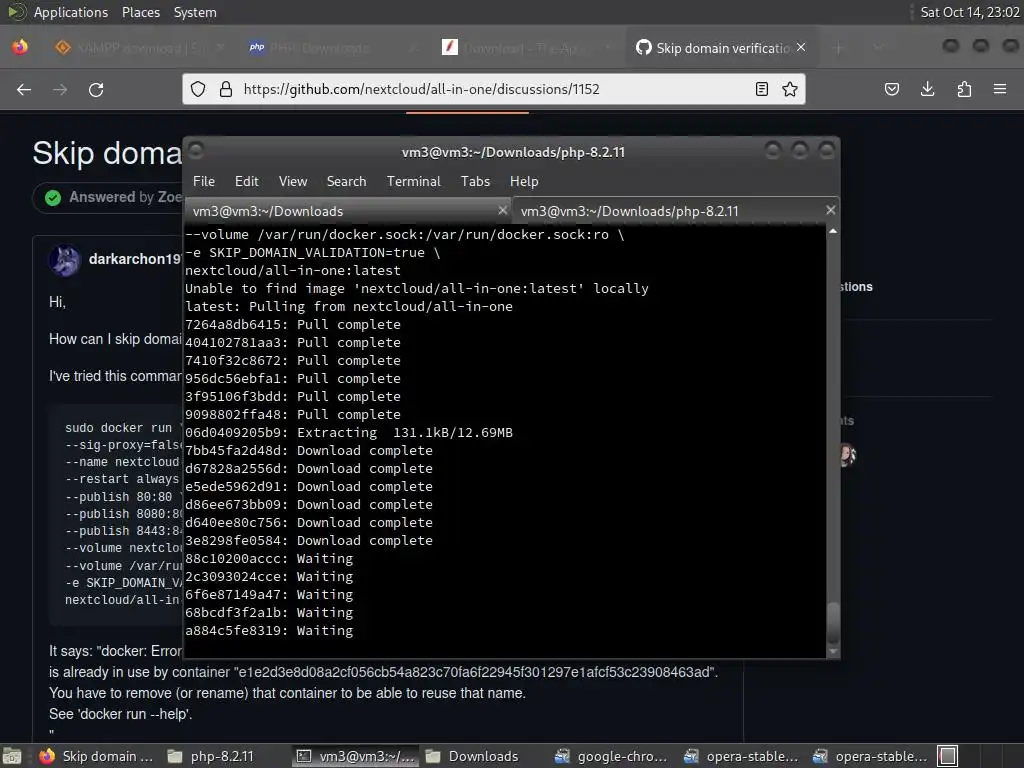This screenshot has width=1024, height=768.
Task: Switch to vm3@vm3:~/Downloads terminal tab
Action: click(x=347, y=211)
